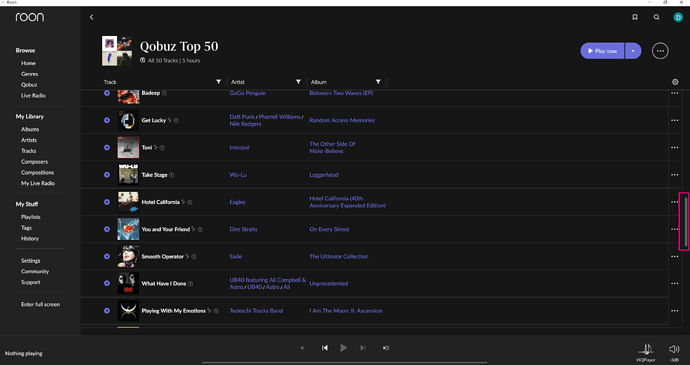Play the Take Stage track button

click(106, 175)
